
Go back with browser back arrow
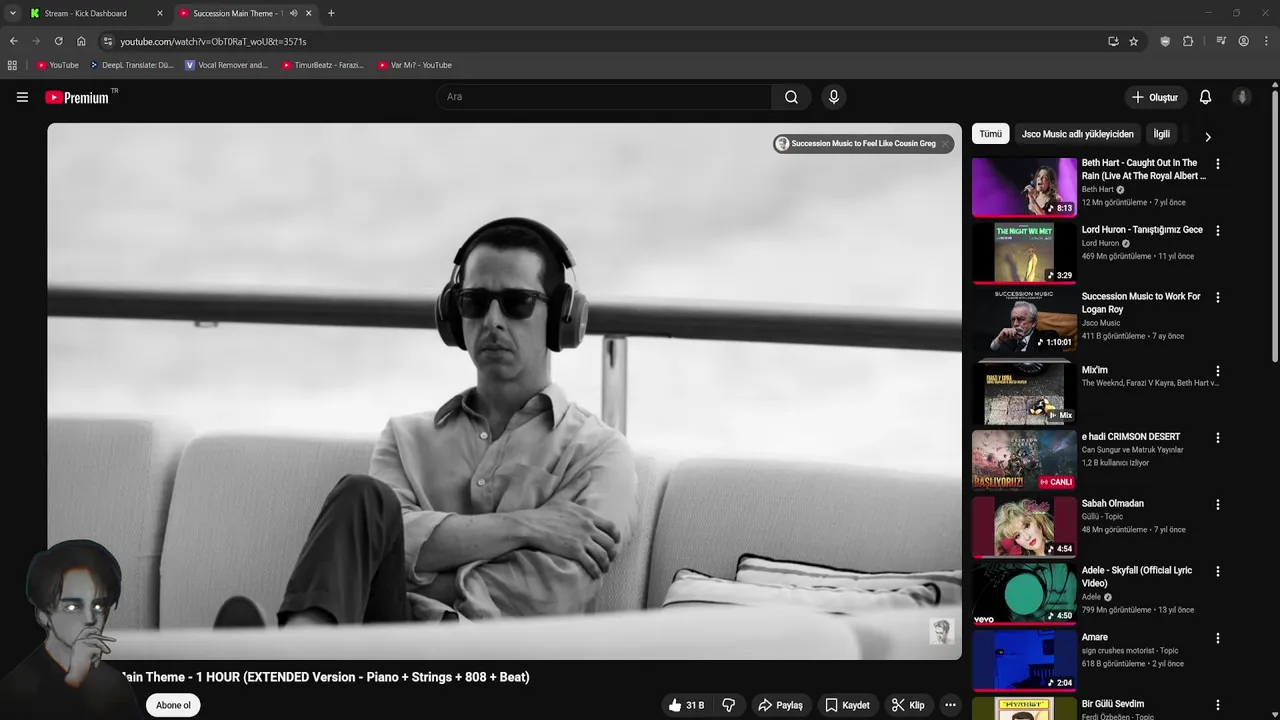tap(13, 41)
